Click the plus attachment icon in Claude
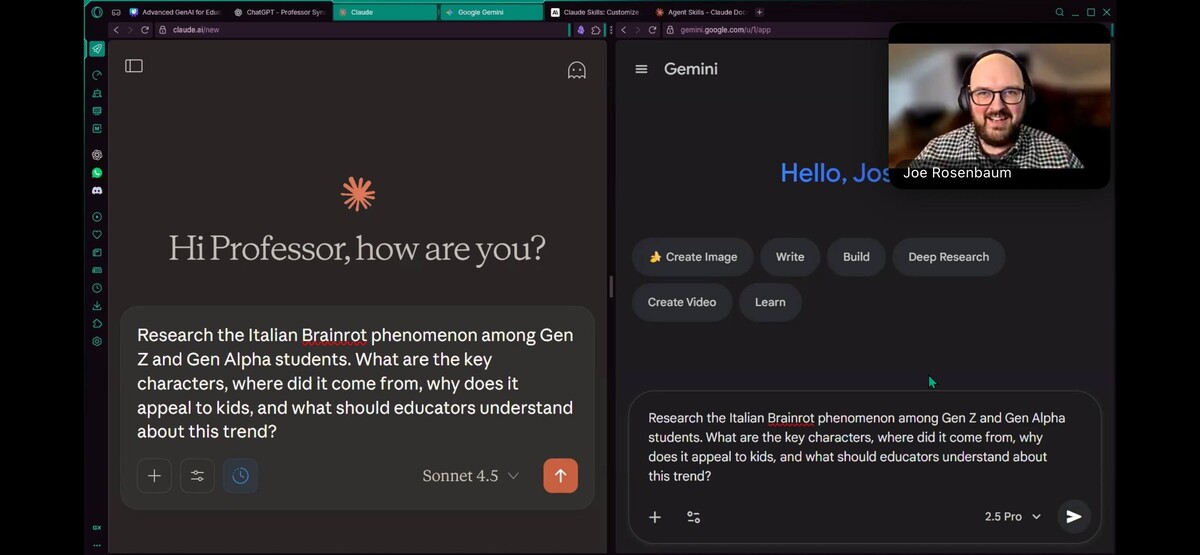The width and height of the screenshot is (1200, 555). click(x=154, y=476)
